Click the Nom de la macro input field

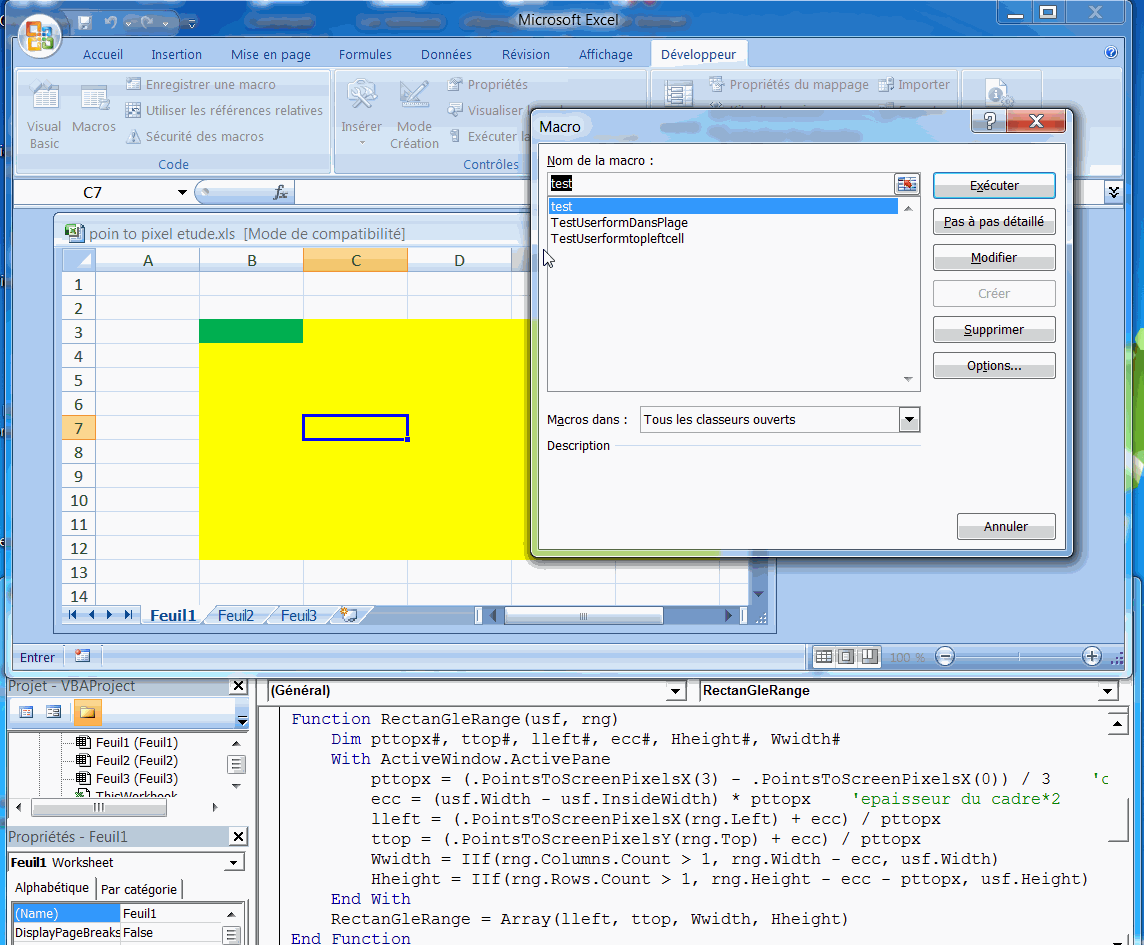pos(721,184)
